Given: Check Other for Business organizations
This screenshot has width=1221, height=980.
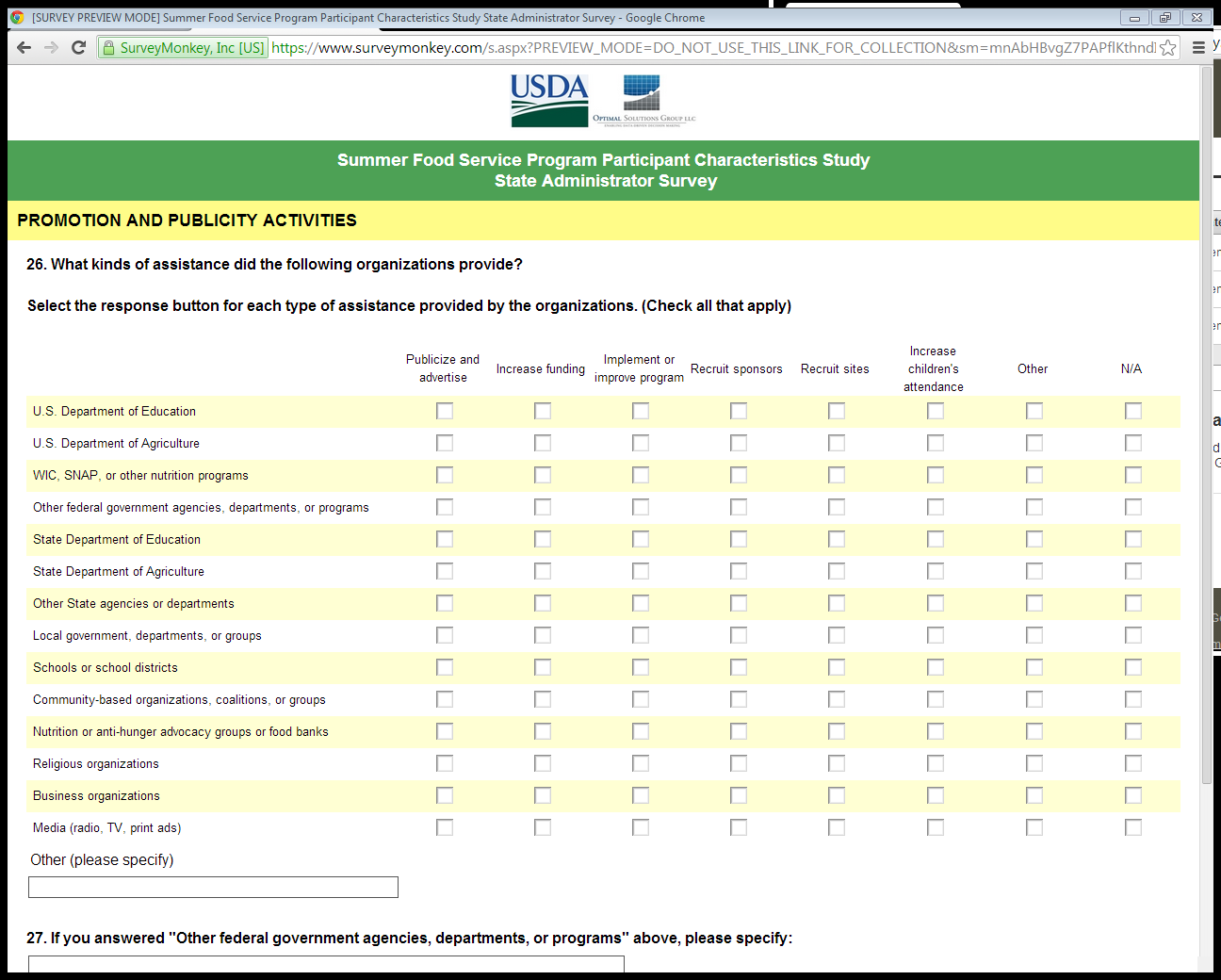Looking at the screenshot, I should pos(1034,795).
